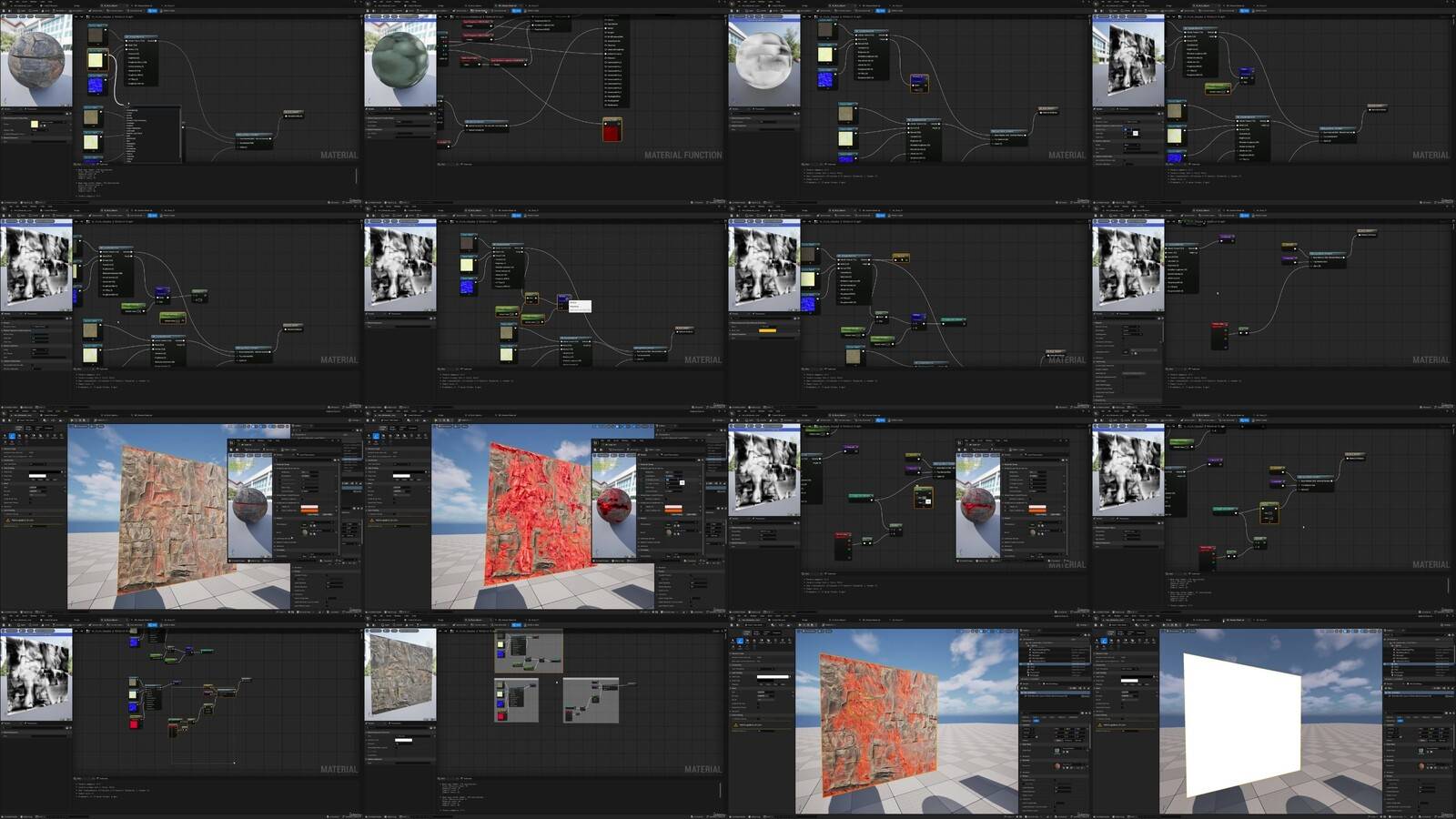This screenshot has height=819, width=1456.
Task: Click the material sphere thumbnail in Details beside the orange wall
Action: click(1057, 766)
